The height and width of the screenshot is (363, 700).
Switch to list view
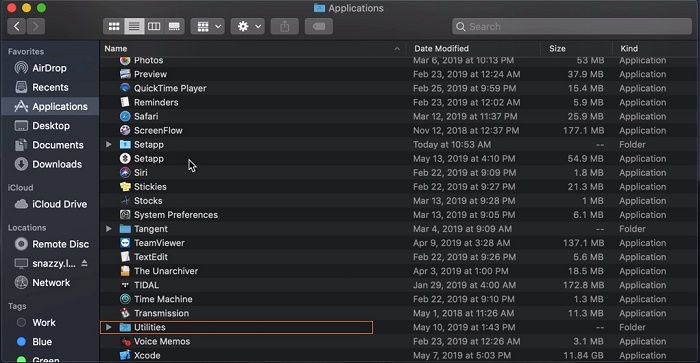134,26
